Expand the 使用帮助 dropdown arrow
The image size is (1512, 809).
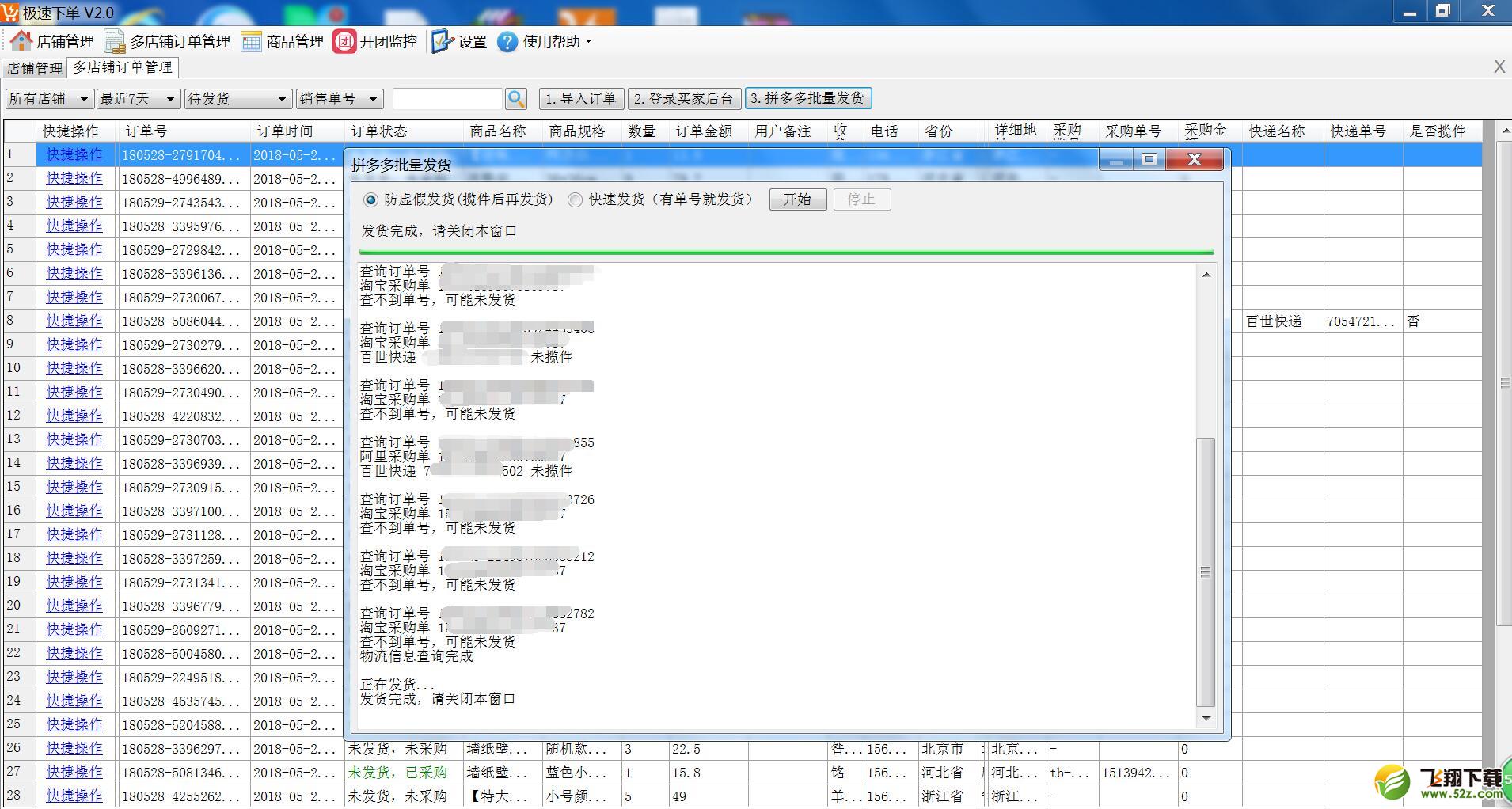[588, 42]
